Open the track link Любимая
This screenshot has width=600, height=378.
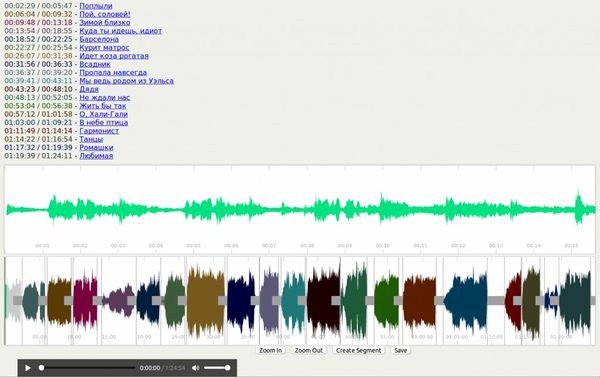(96, 156)
